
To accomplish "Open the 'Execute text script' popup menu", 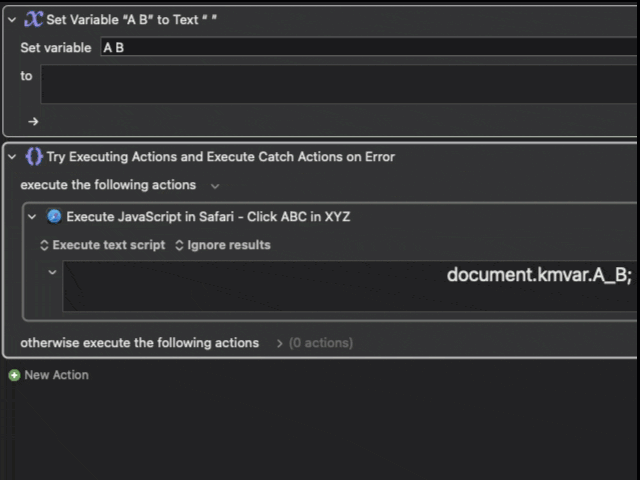I will 102,245.
